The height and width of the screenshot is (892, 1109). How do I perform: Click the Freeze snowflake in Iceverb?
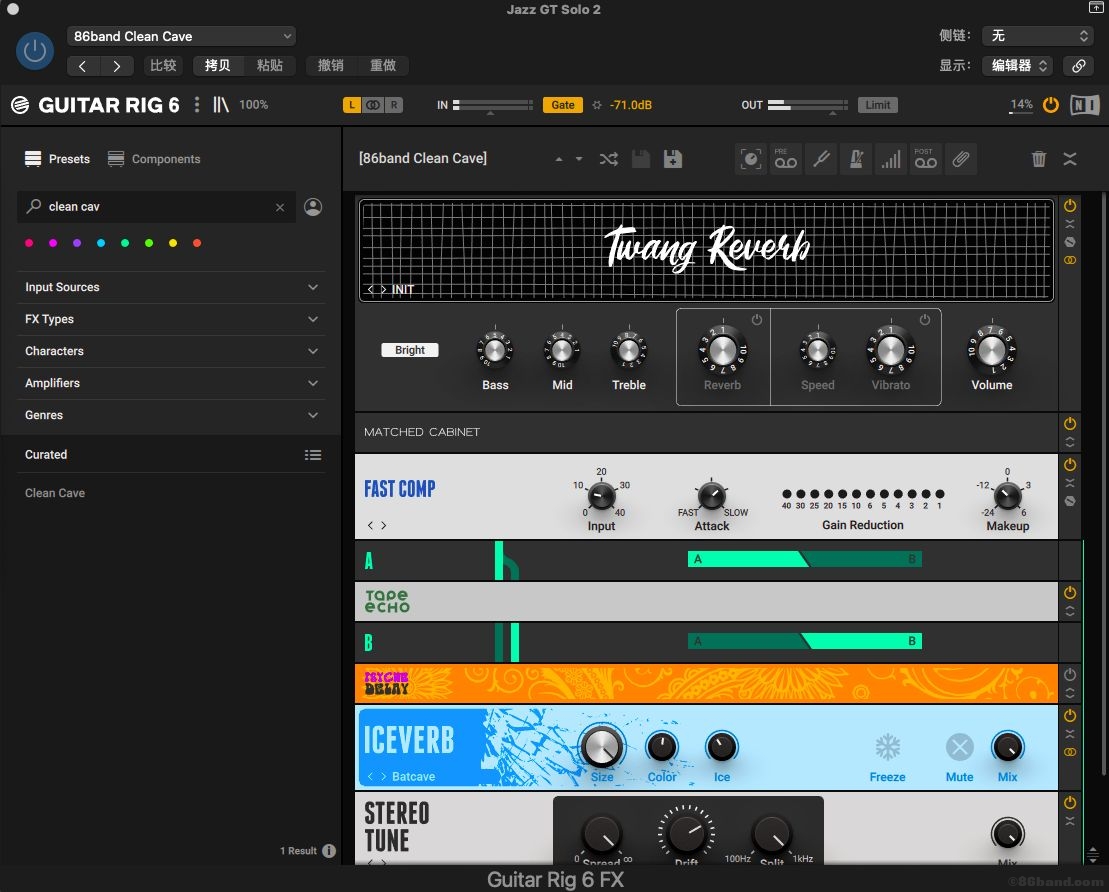pyautogui.click(x=887, y=748)
